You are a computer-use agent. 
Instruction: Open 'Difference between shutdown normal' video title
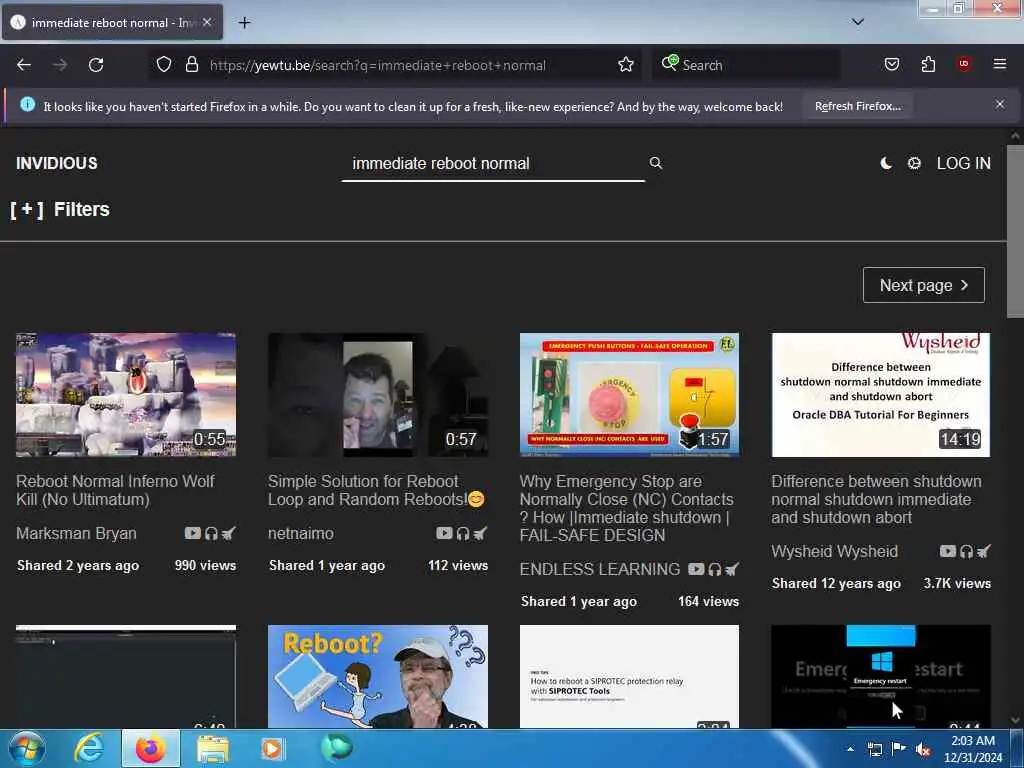(876, 500)
